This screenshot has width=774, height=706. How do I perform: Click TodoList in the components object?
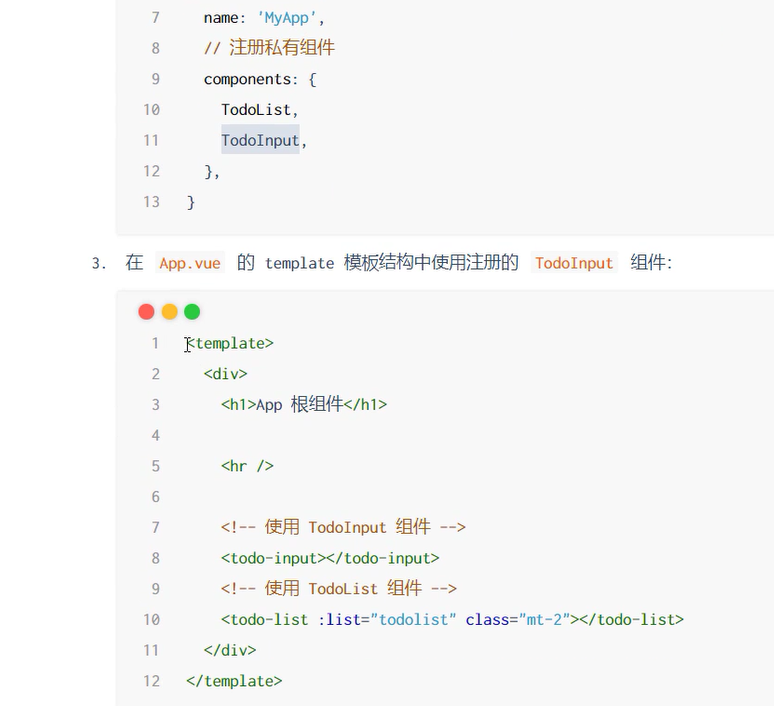click(x=256, y=110)
